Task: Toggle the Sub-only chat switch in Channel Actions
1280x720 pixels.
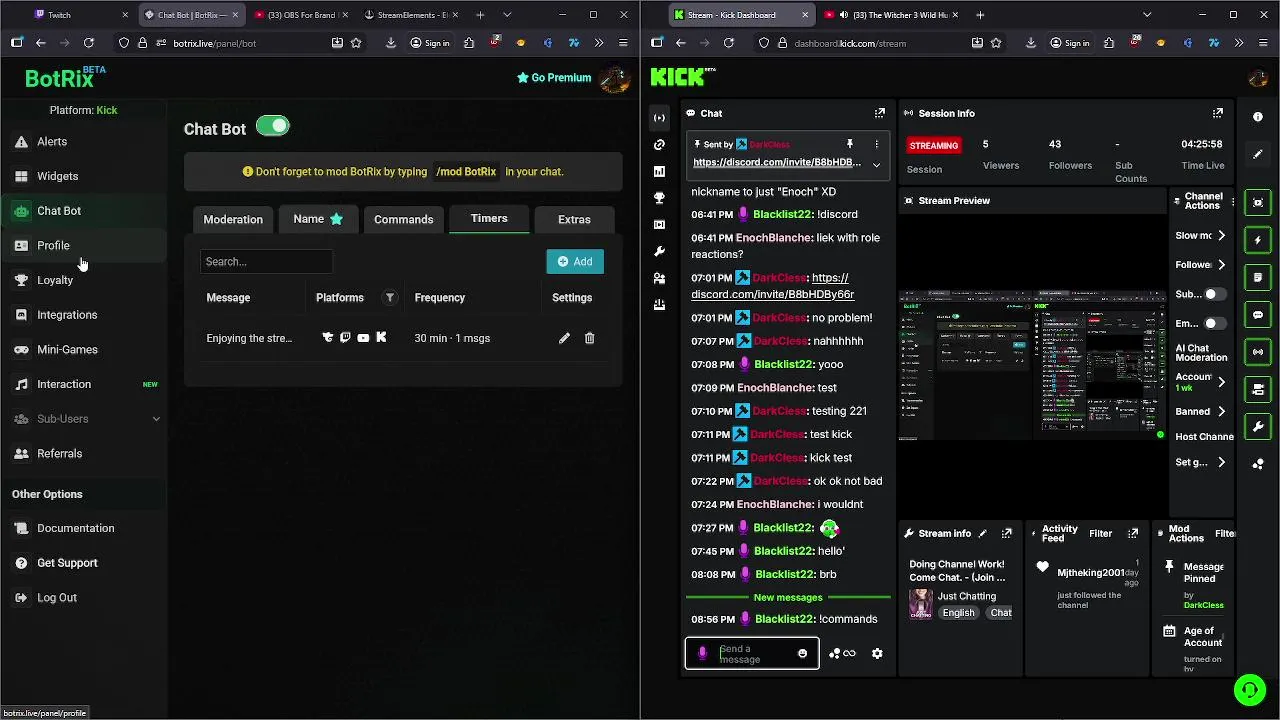Action: pyautogui.click(x=1215, y=295)
